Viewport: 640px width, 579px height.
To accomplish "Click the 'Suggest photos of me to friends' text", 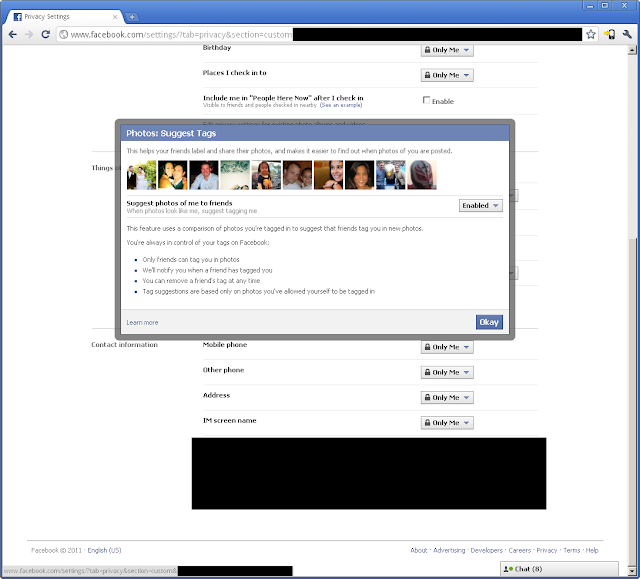I will [x=179, y=203].
